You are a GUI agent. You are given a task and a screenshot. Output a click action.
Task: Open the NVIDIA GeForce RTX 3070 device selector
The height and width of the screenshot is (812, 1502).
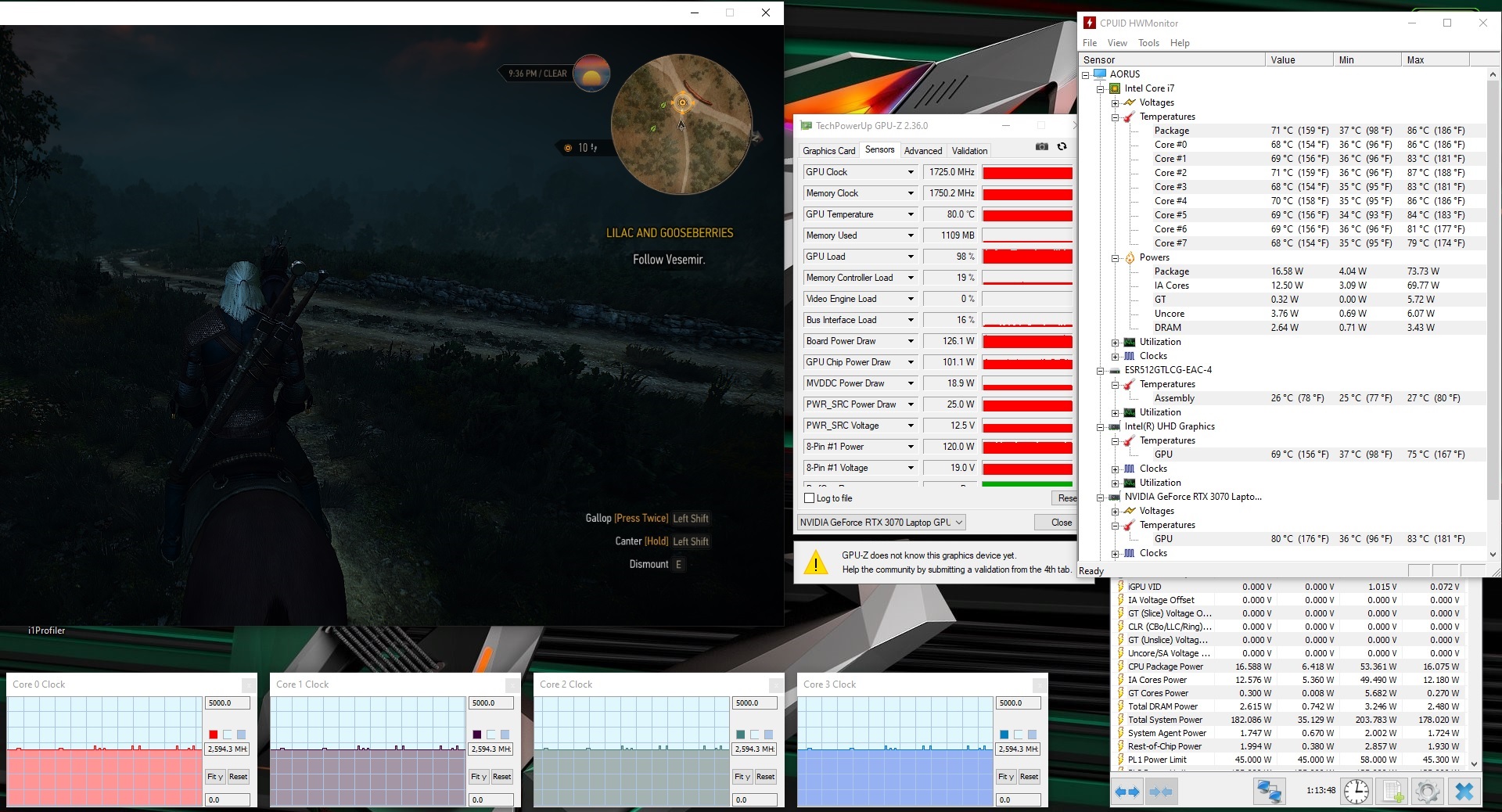point(881,523)
